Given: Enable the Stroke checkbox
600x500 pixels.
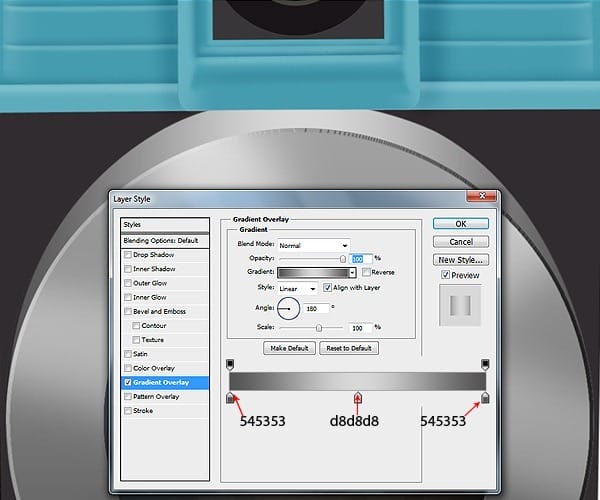Looking at the screenshot, I should [128, 410].
